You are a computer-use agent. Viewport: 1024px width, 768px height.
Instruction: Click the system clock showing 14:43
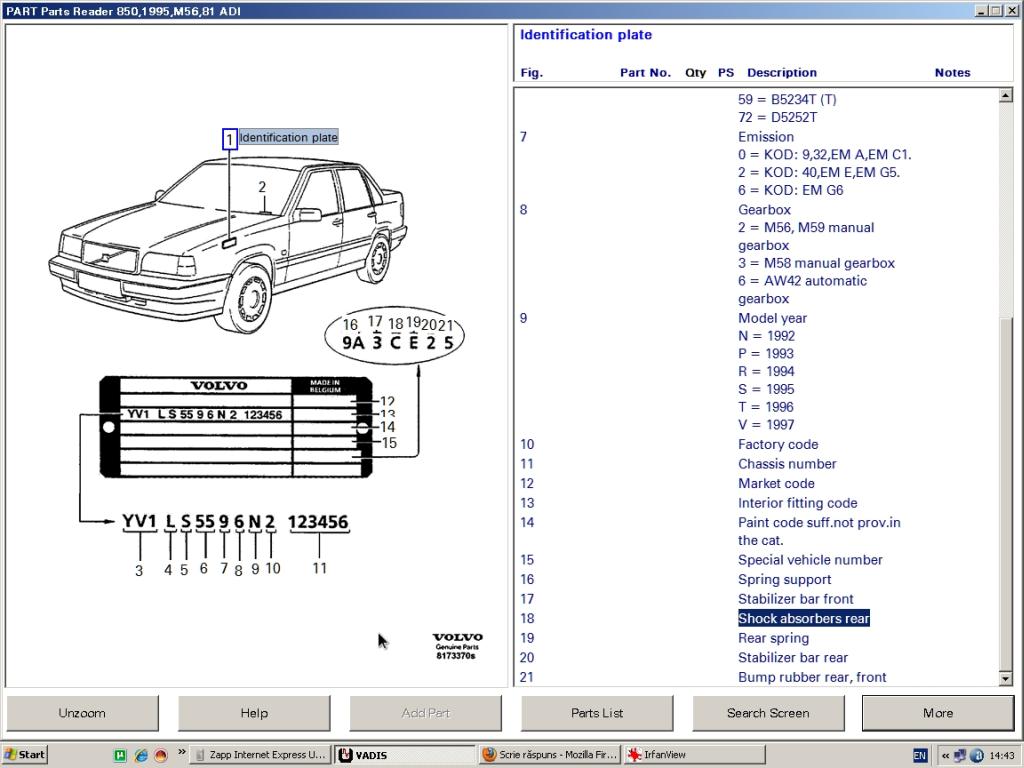1002,755
